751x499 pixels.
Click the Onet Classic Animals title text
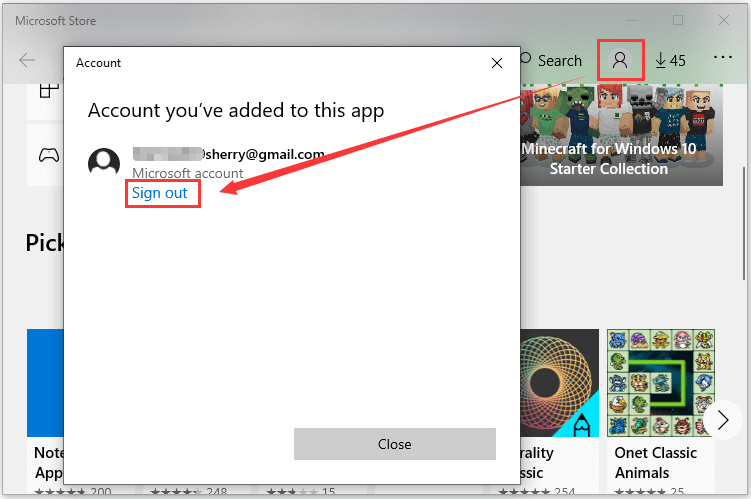pos(655,463)
